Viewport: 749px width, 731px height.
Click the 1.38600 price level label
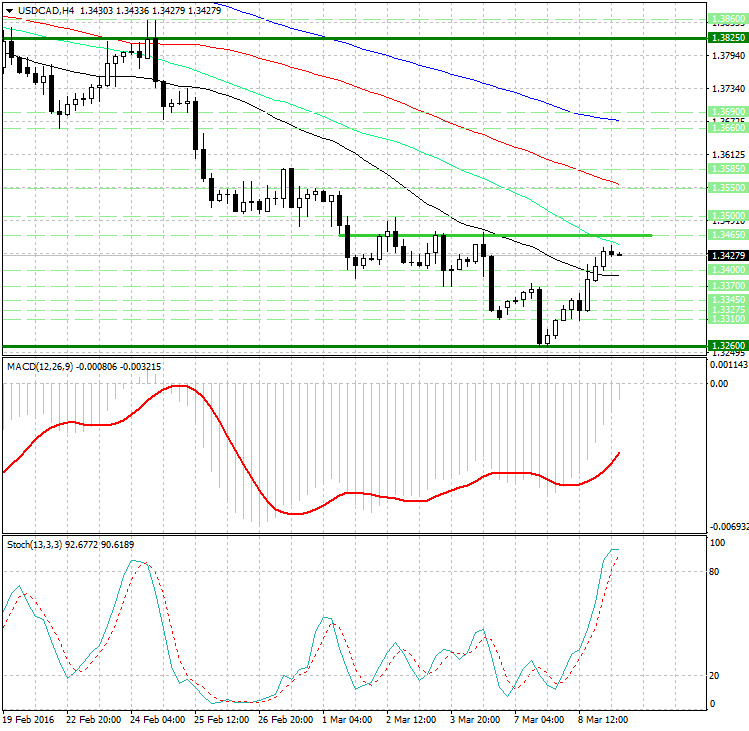pos(728,19)
